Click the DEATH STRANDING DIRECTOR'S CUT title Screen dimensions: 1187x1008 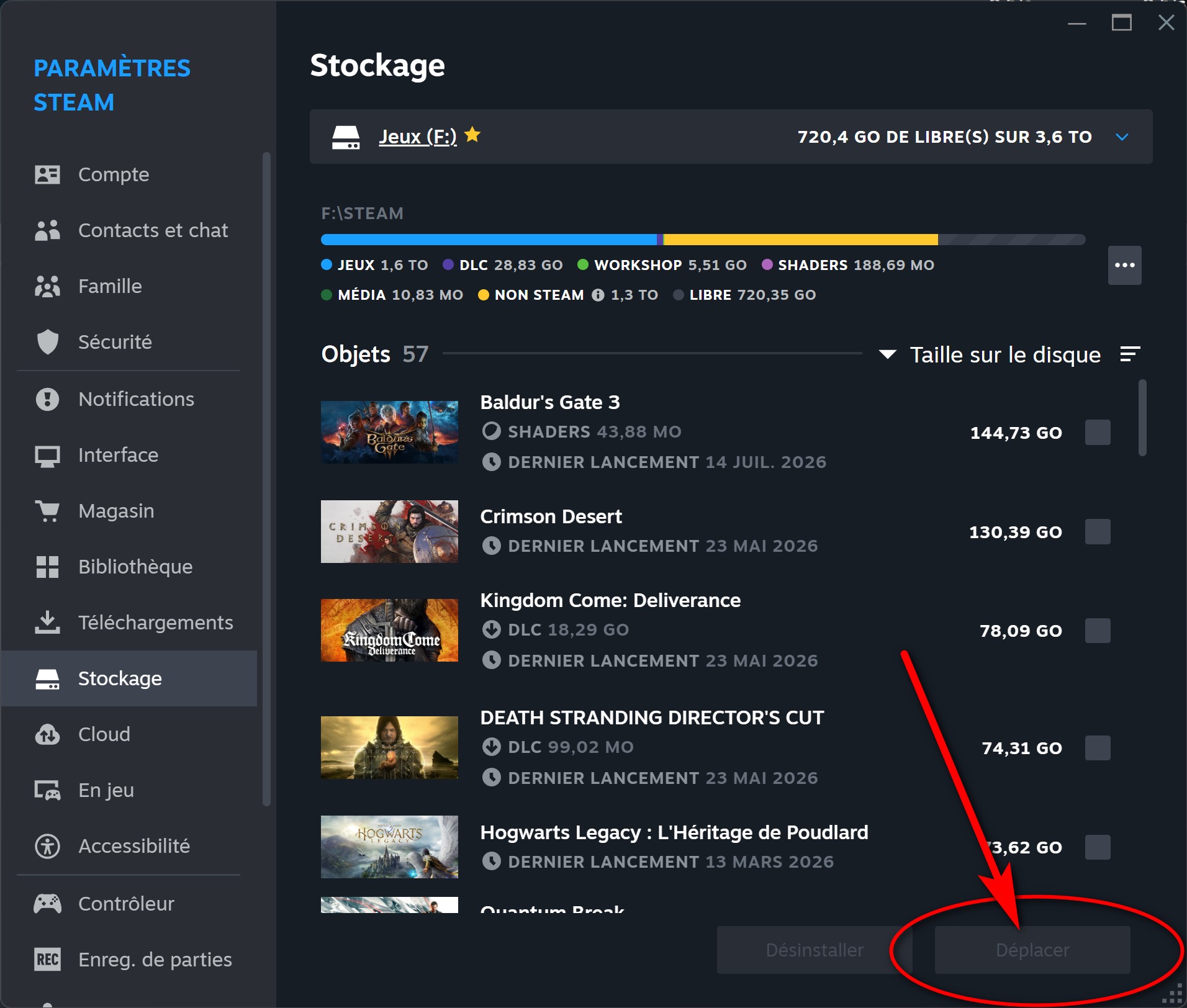coord(652,718)
